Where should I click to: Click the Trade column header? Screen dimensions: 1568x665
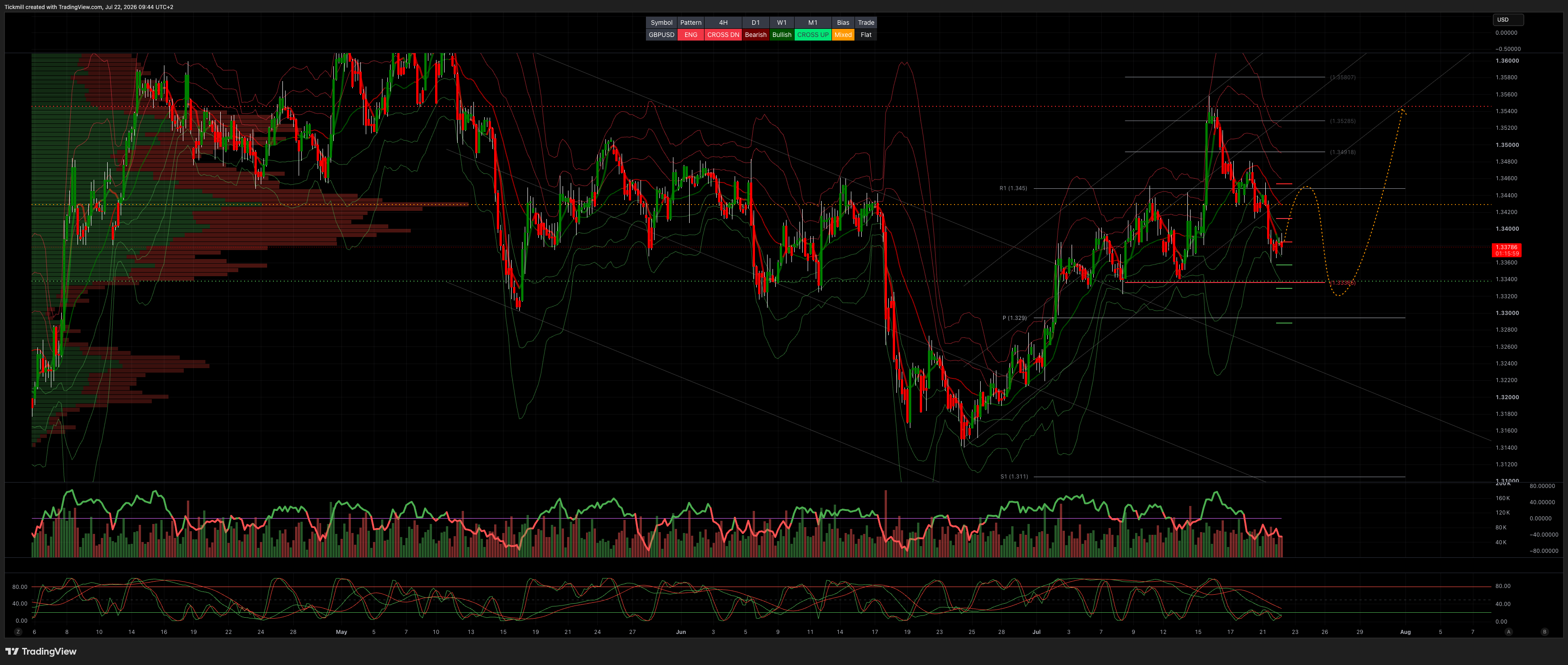(x=866, y=23)
